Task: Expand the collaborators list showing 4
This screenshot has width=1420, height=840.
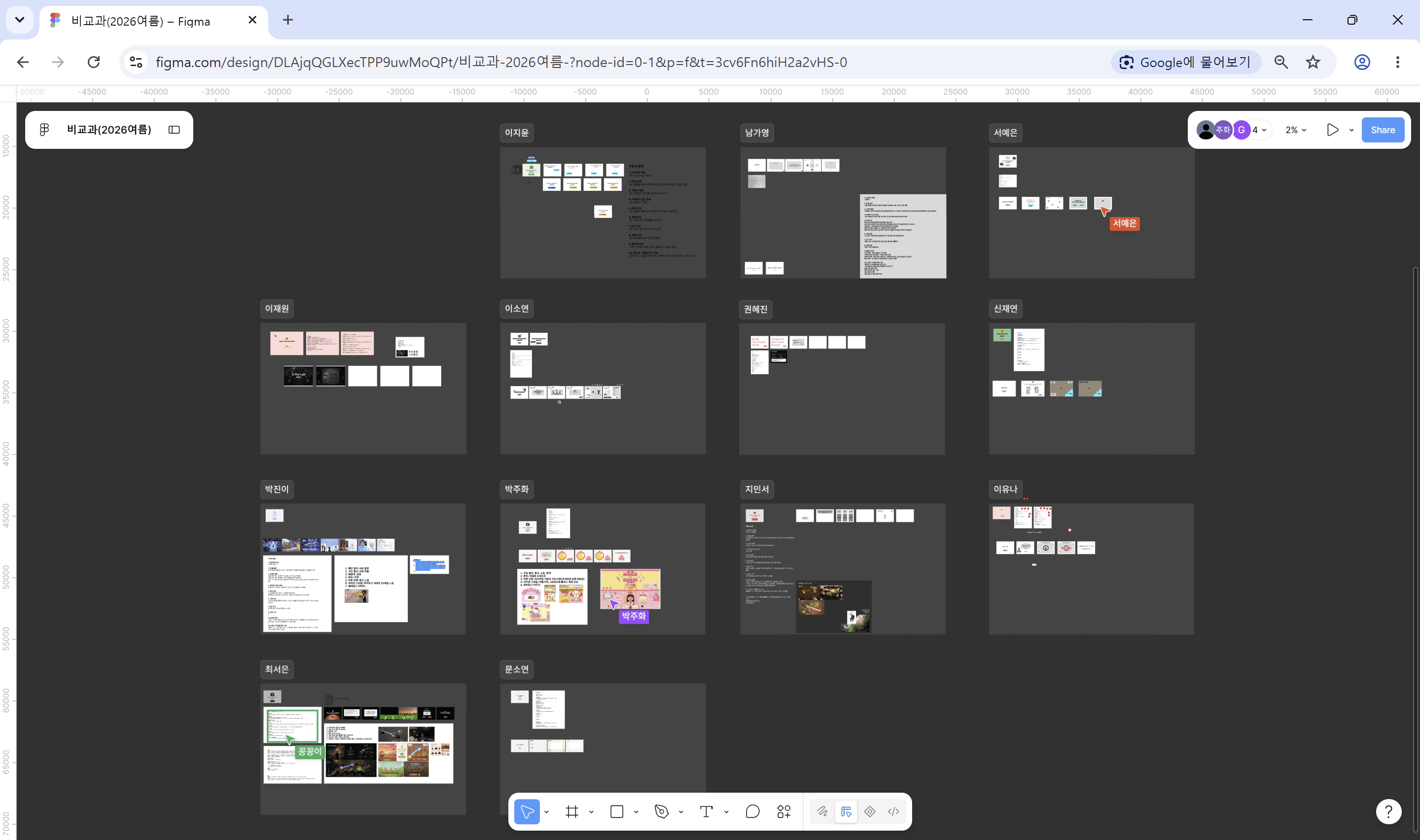Action: click(x=1259, y=130)
